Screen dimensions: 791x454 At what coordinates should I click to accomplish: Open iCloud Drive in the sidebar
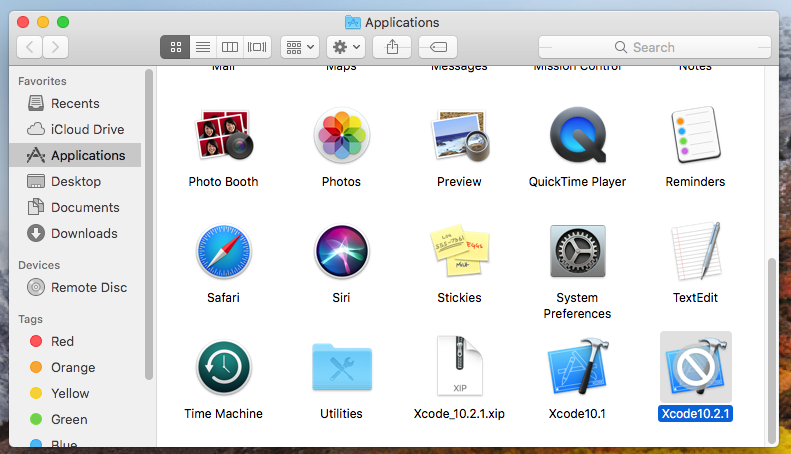point(75,129)
